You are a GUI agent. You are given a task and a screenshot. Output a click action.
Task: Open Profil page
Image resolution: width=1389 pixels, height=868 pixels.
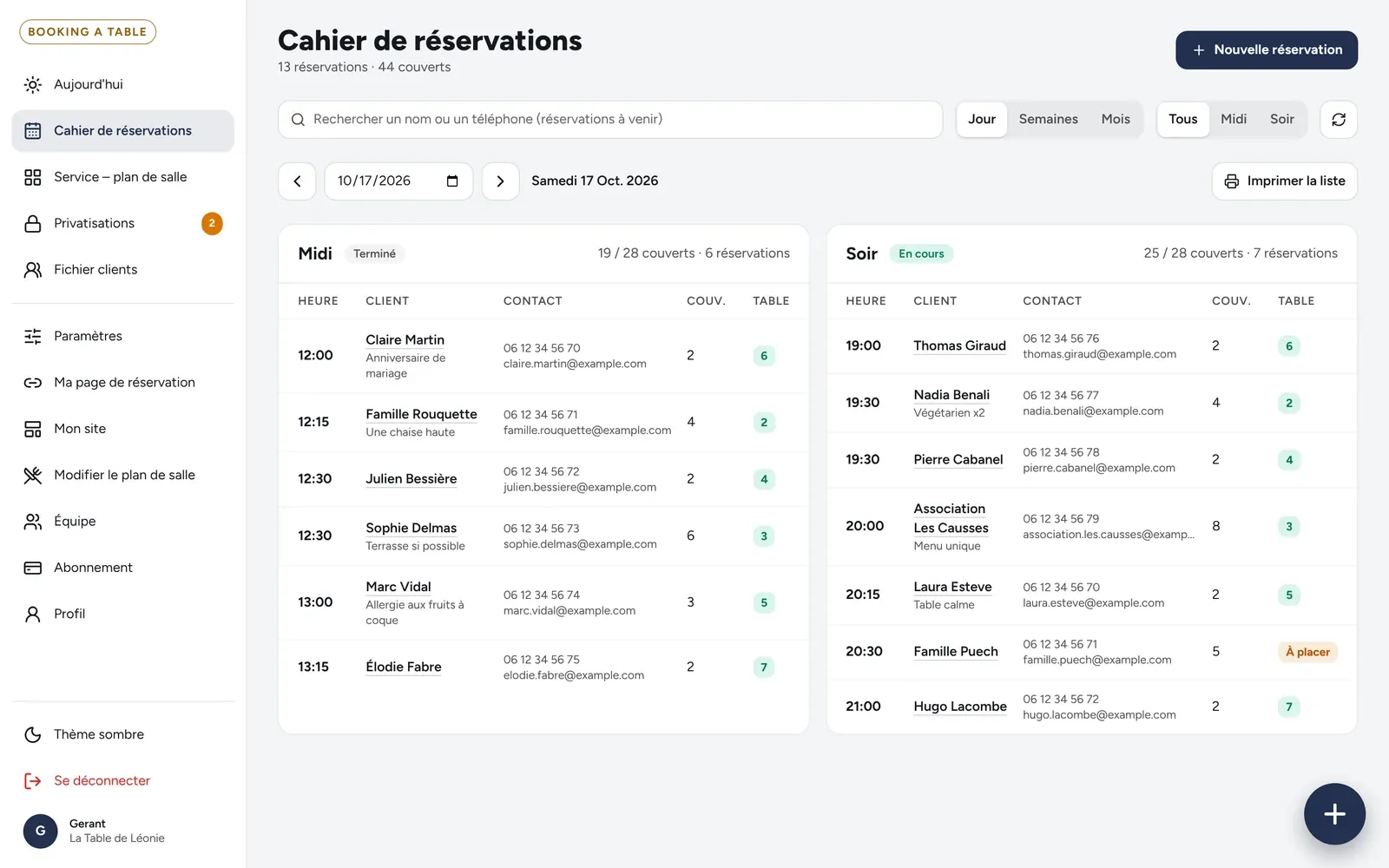[x=123, y=614]
